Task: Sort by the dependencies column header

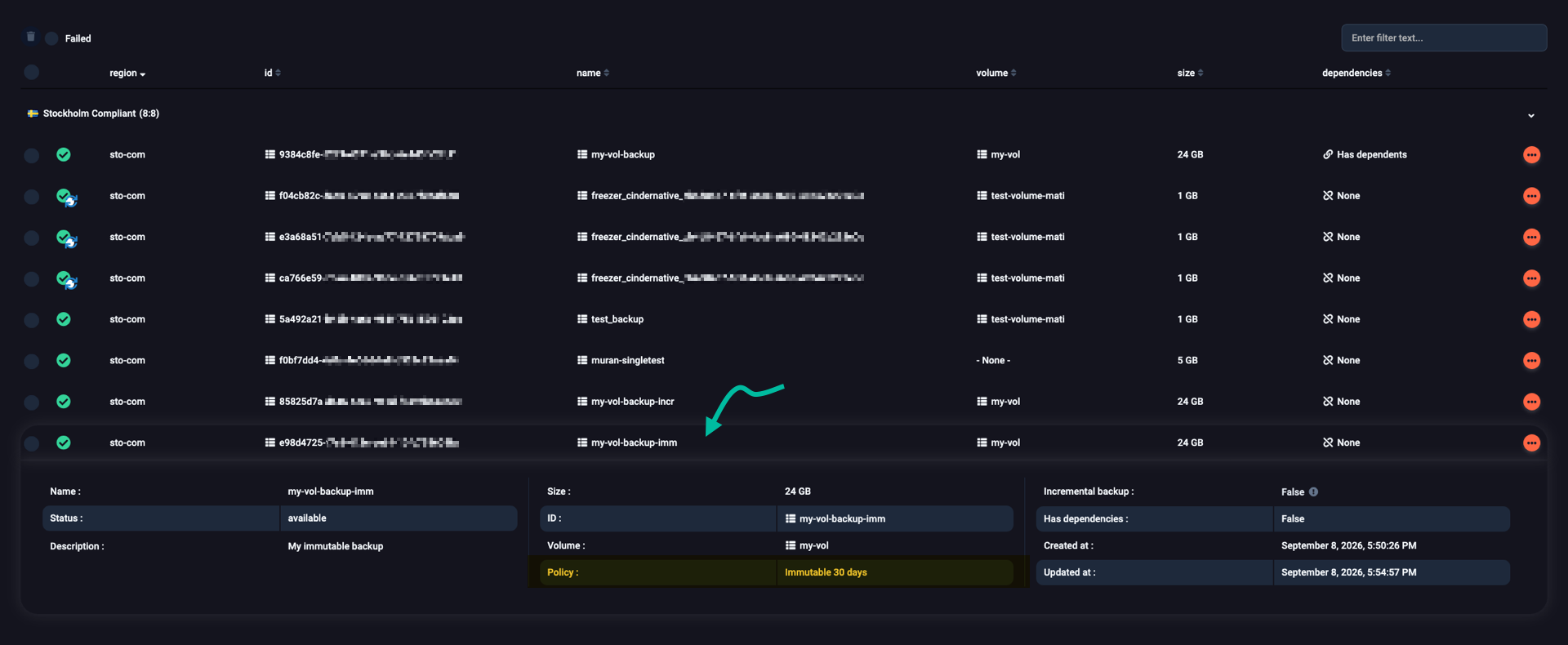Action: click(x=1356, y=73)
